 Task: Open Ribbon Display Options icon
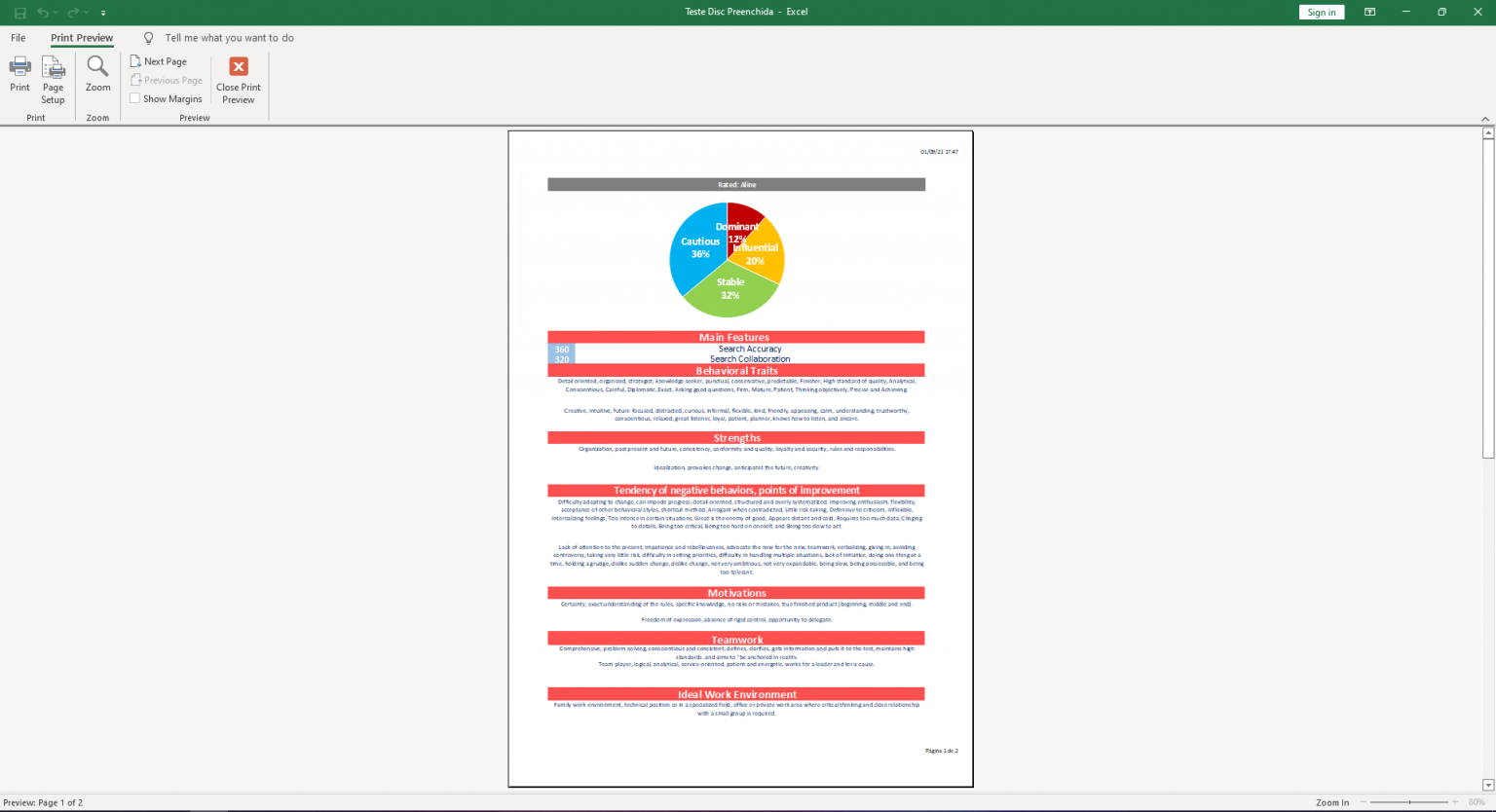tap(1369, 12)
